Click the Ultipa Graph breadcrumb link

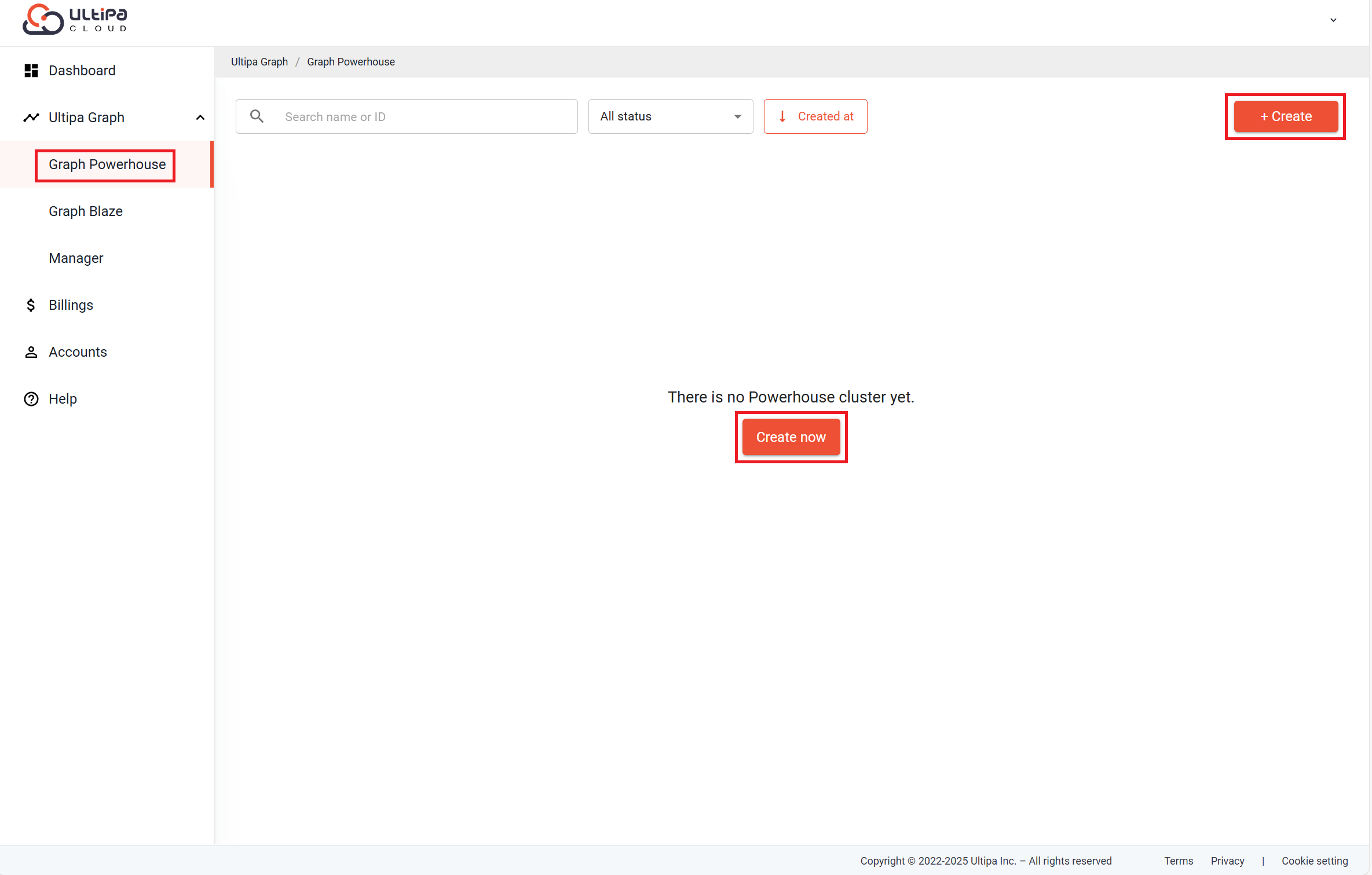click(x=259, y=62)
